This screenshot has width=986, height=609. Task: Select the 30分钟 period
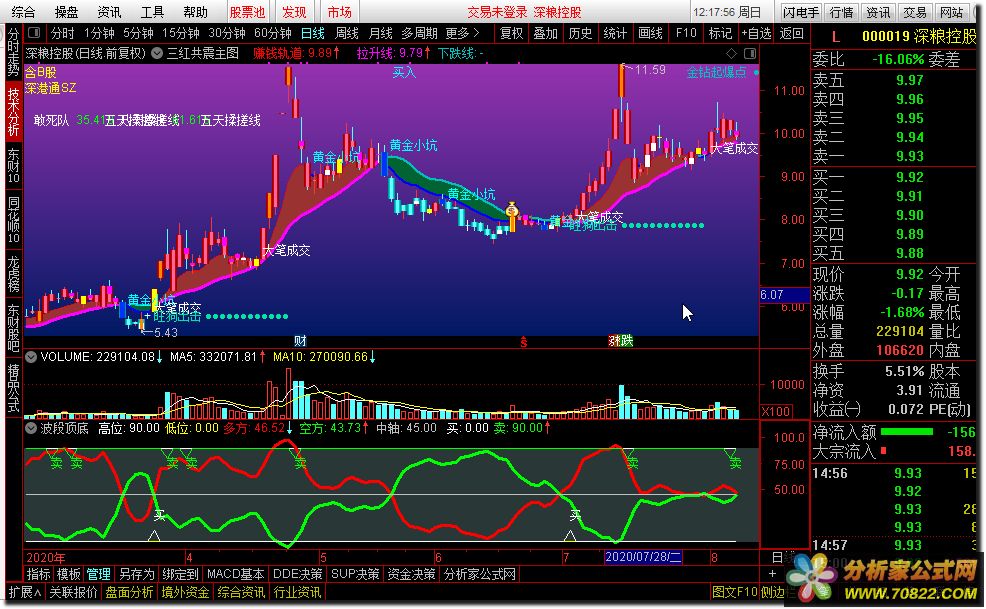tap(227, 33)
